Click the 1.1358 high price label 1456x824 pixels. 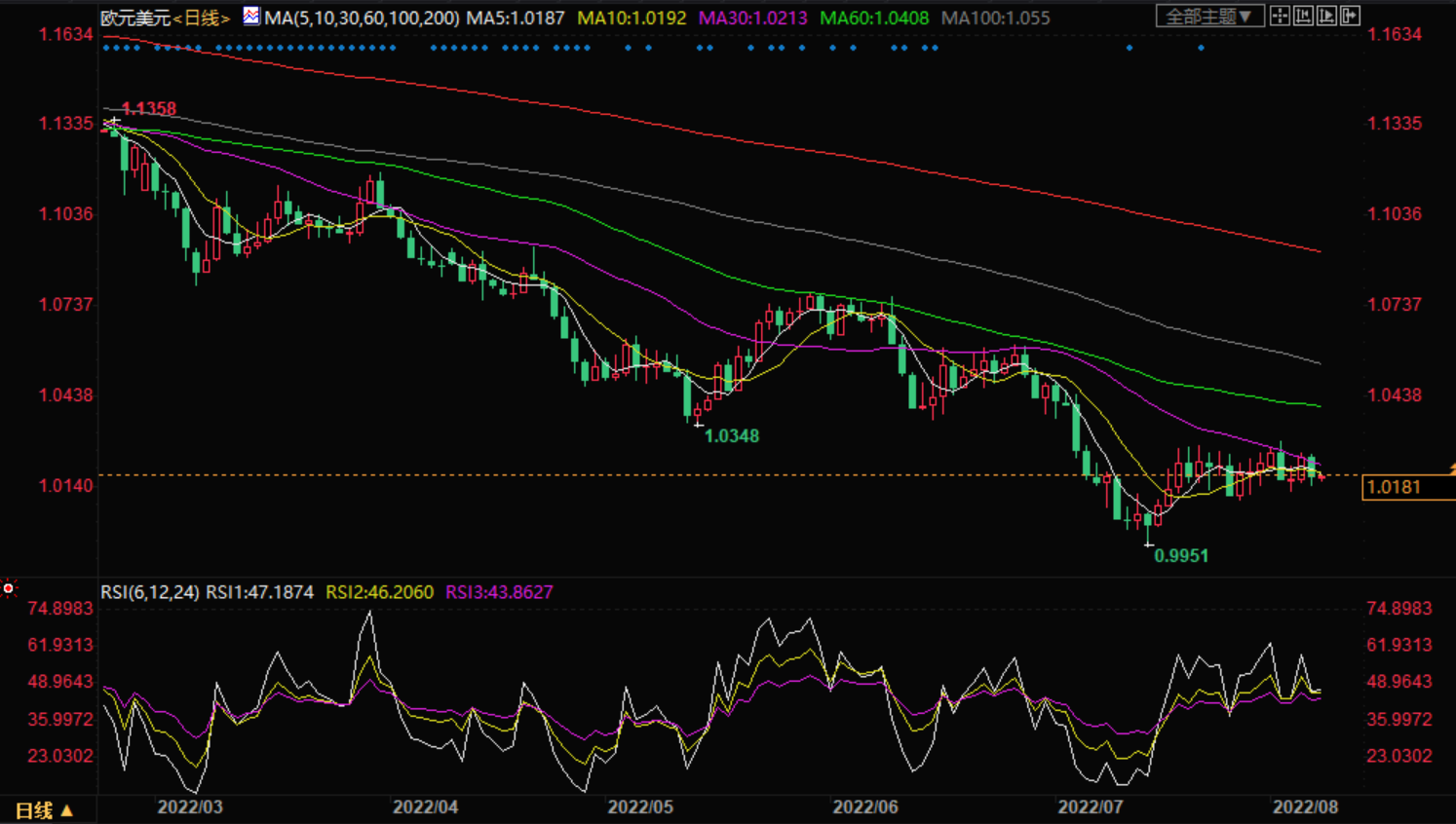(x=149, y=108)
